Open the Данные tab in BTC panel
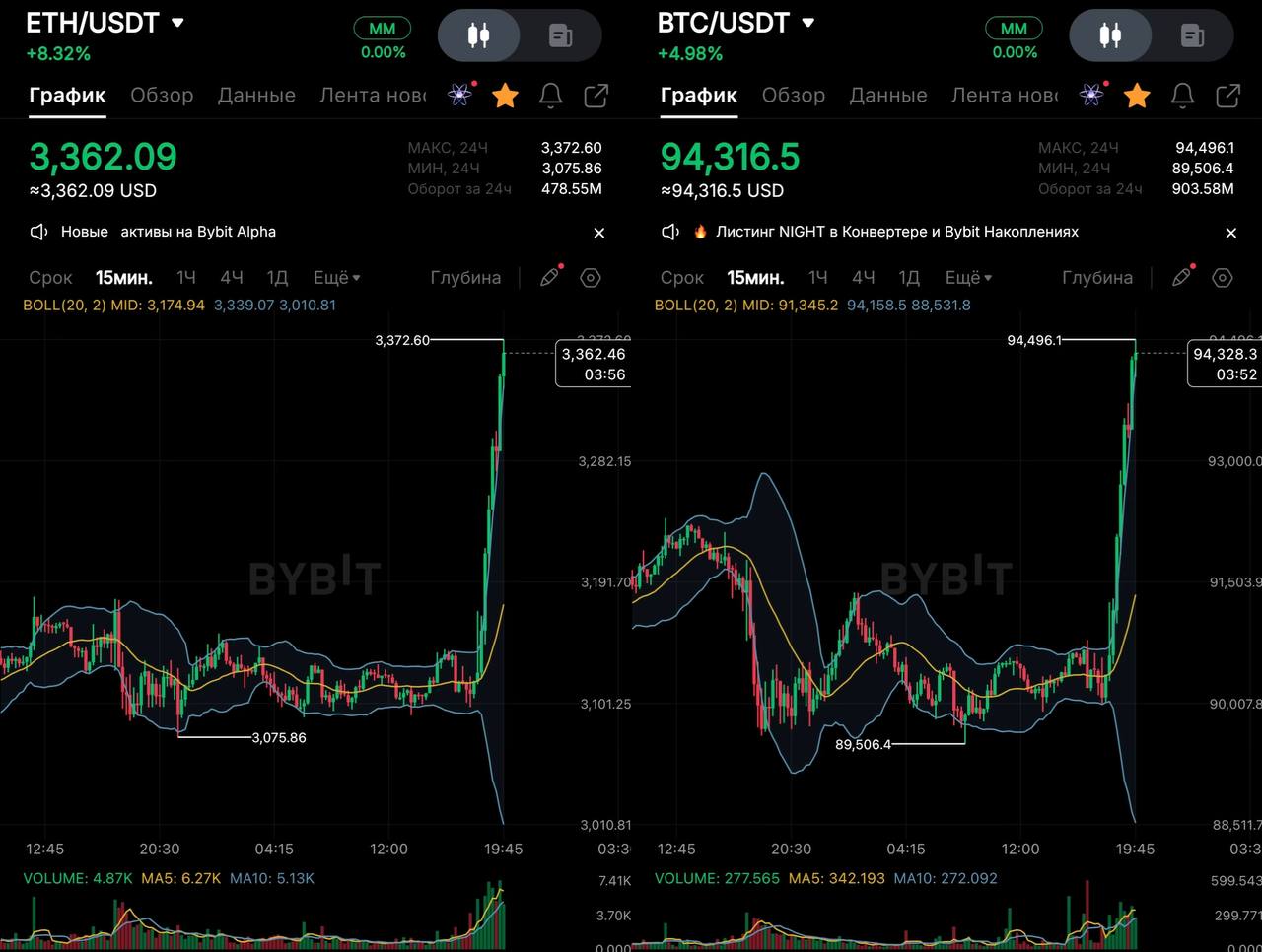The width and height of the screenshot is (1262, 952). point(887,95)
